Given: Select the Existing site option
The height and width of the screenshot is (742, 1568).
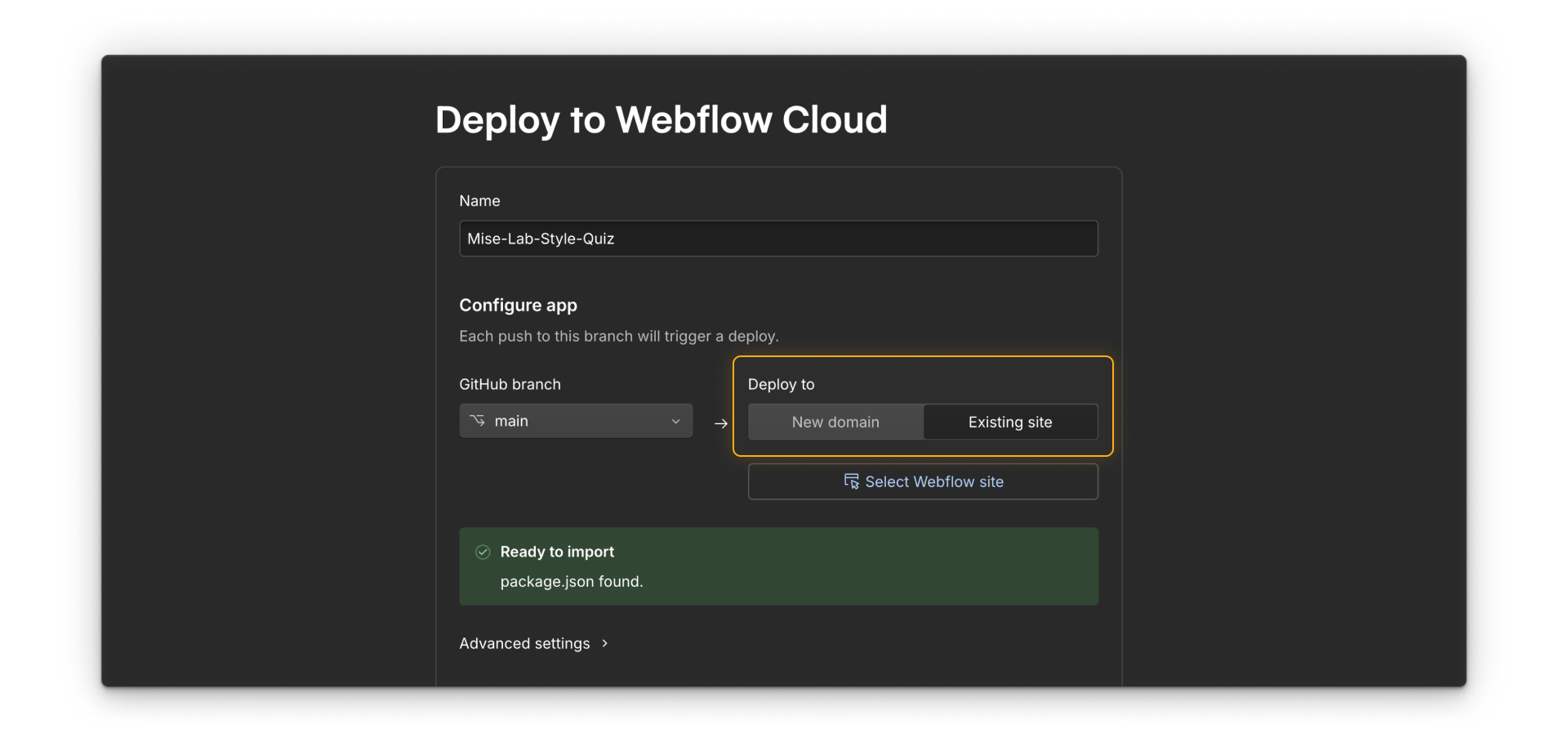Looking at the screenshot, I should pos(1010,422).
